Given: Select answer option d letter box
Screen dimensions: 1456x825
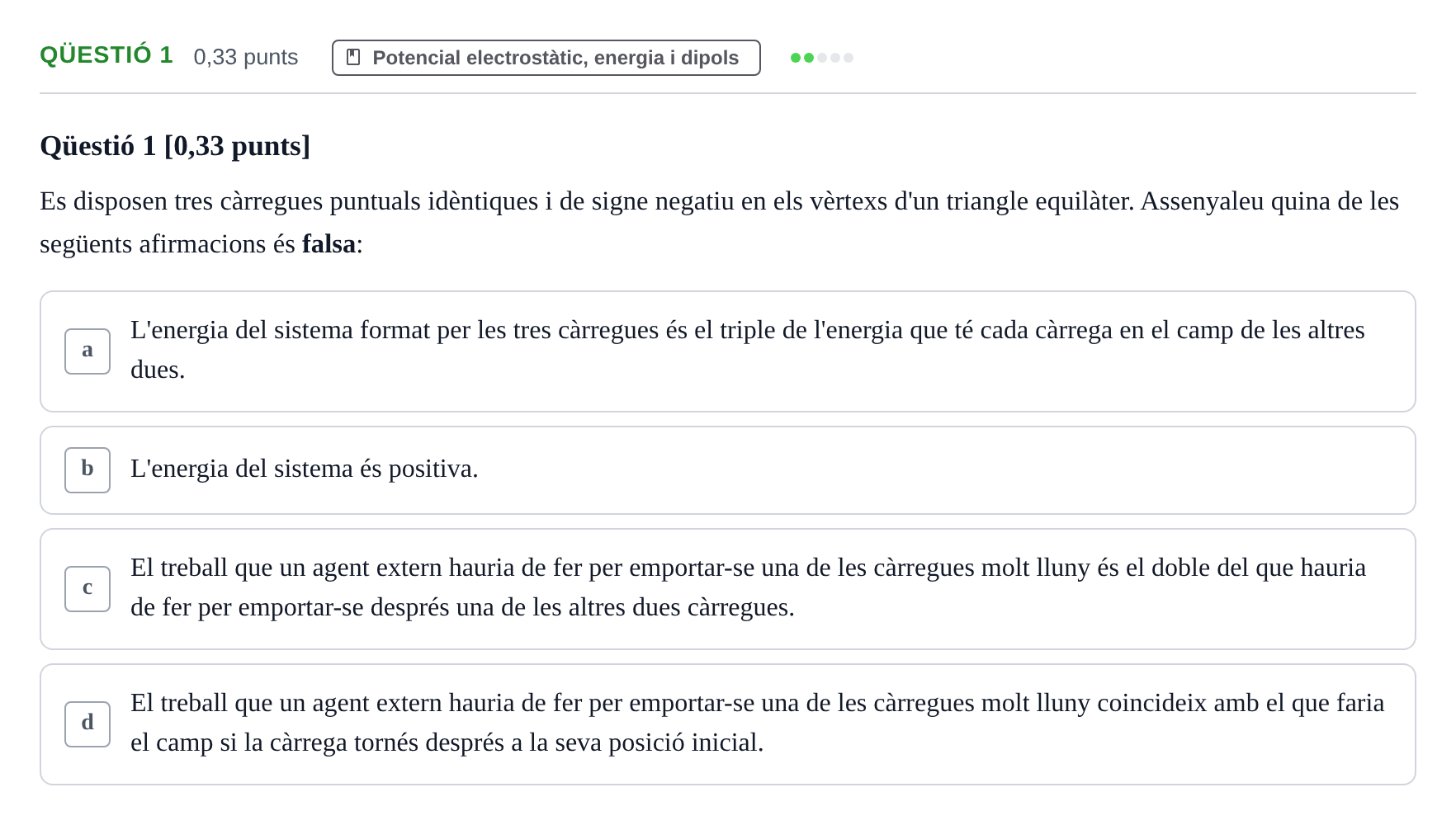Looking at the screenshot, I should (x=87, y=724).
